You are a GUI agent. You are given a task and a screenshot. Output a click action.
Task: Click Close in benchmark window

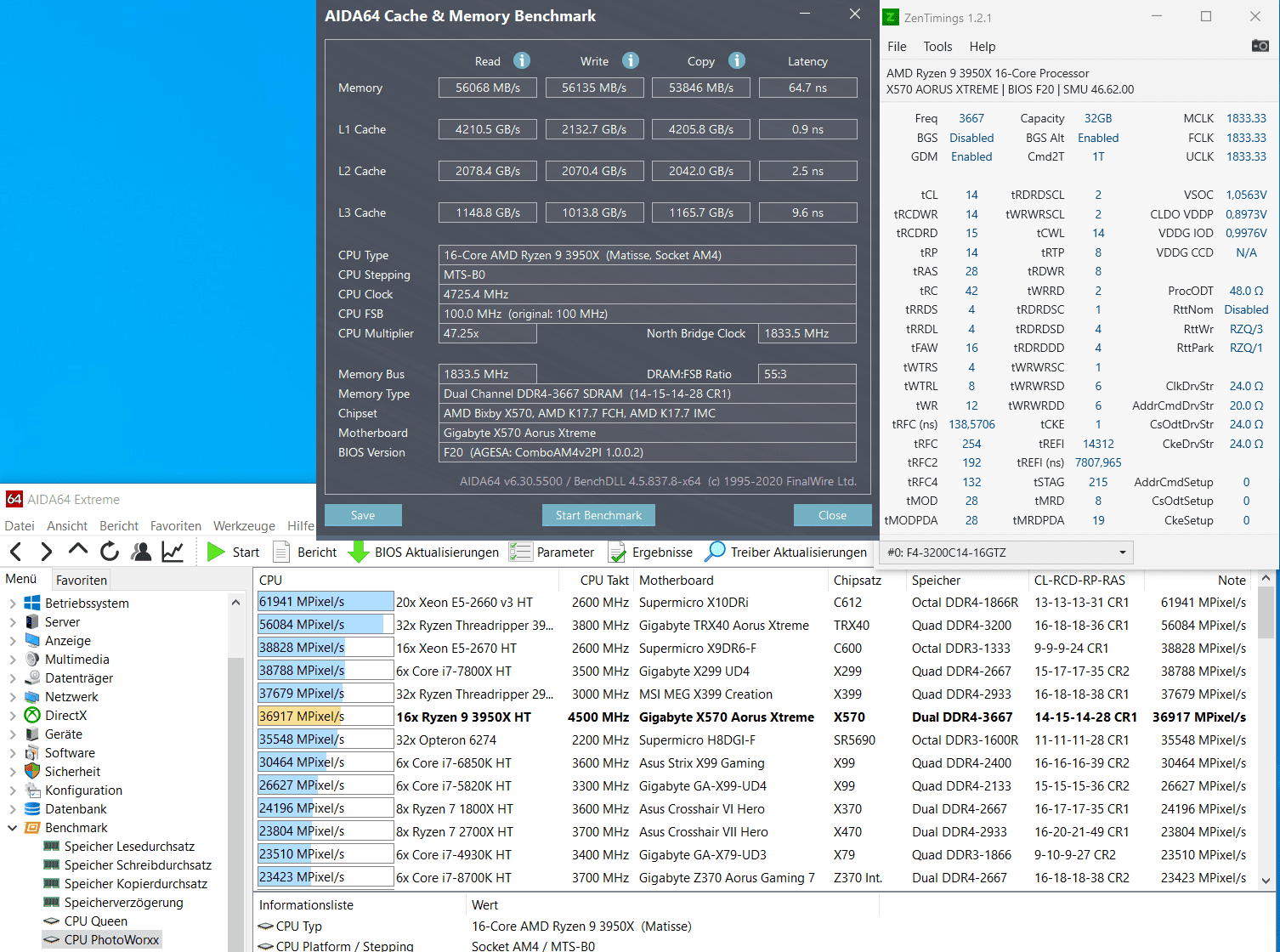coord(832,515)
